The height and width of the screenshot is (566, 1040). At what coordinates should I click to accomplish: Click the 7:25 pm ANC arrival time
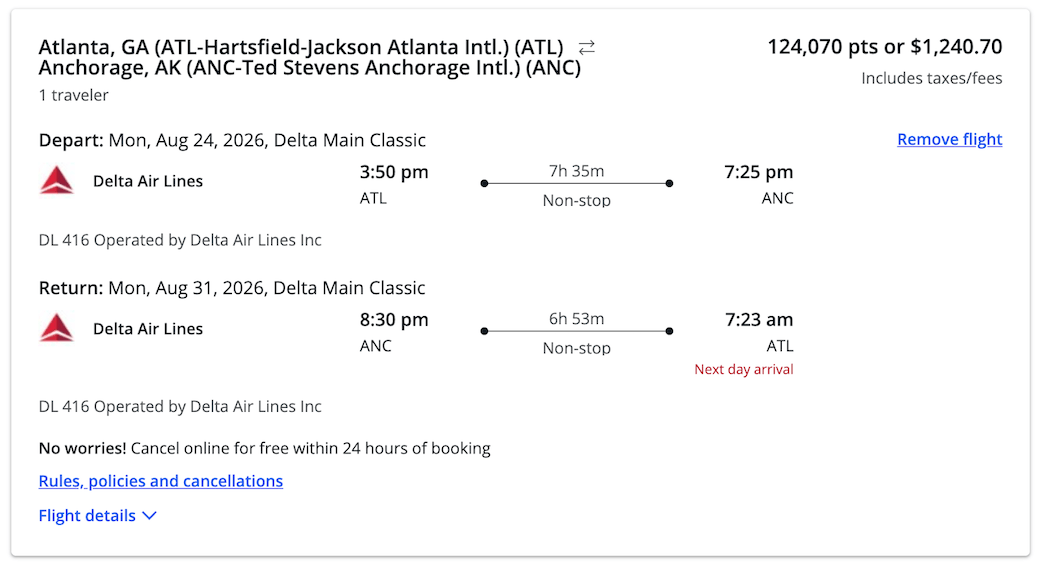click(x=758, y=172)
